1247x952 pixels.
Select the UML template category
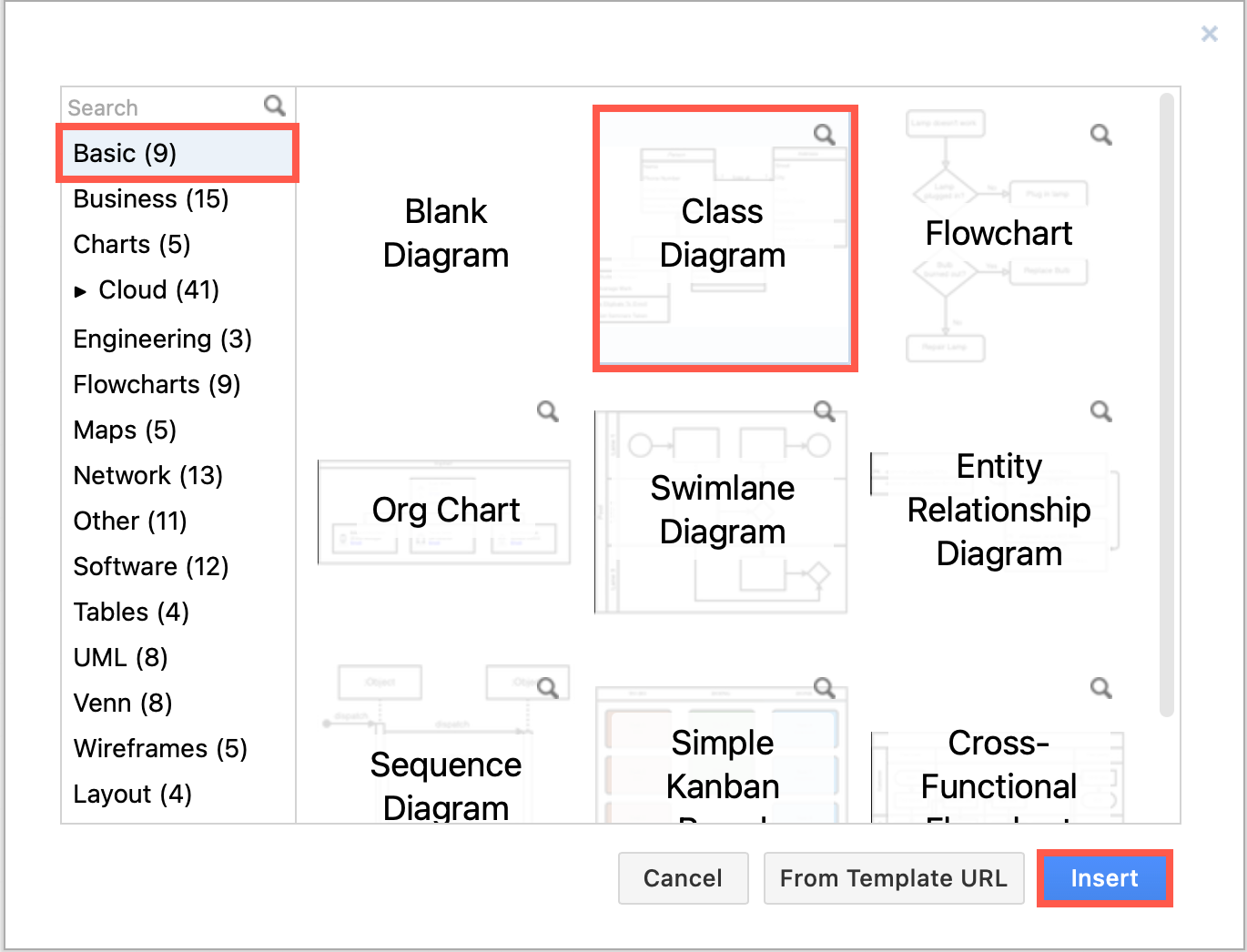pos(120,657)
